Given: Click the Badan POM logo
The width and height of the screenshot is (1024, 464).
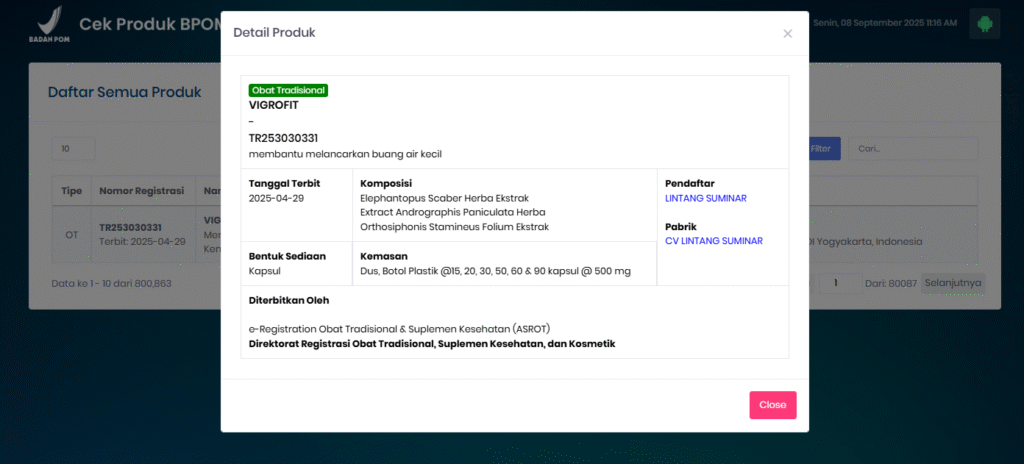Looking at the screenshot, I should tap(50, 24).
